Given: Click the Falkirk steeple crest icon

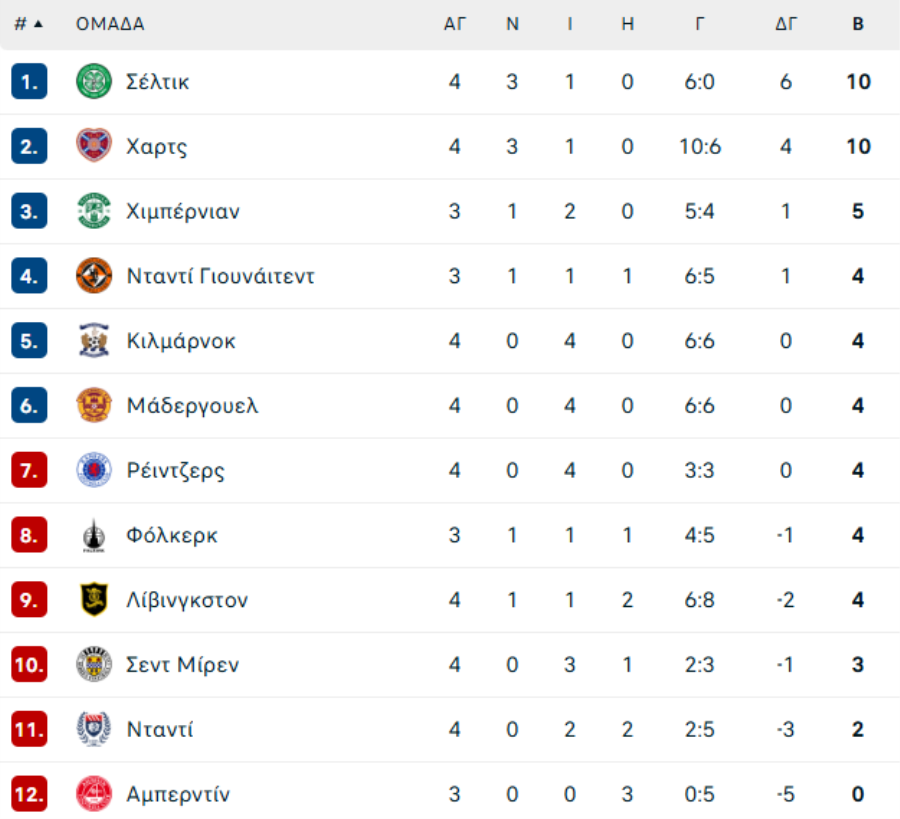Looking at the screenshot, I should (94, 535).
